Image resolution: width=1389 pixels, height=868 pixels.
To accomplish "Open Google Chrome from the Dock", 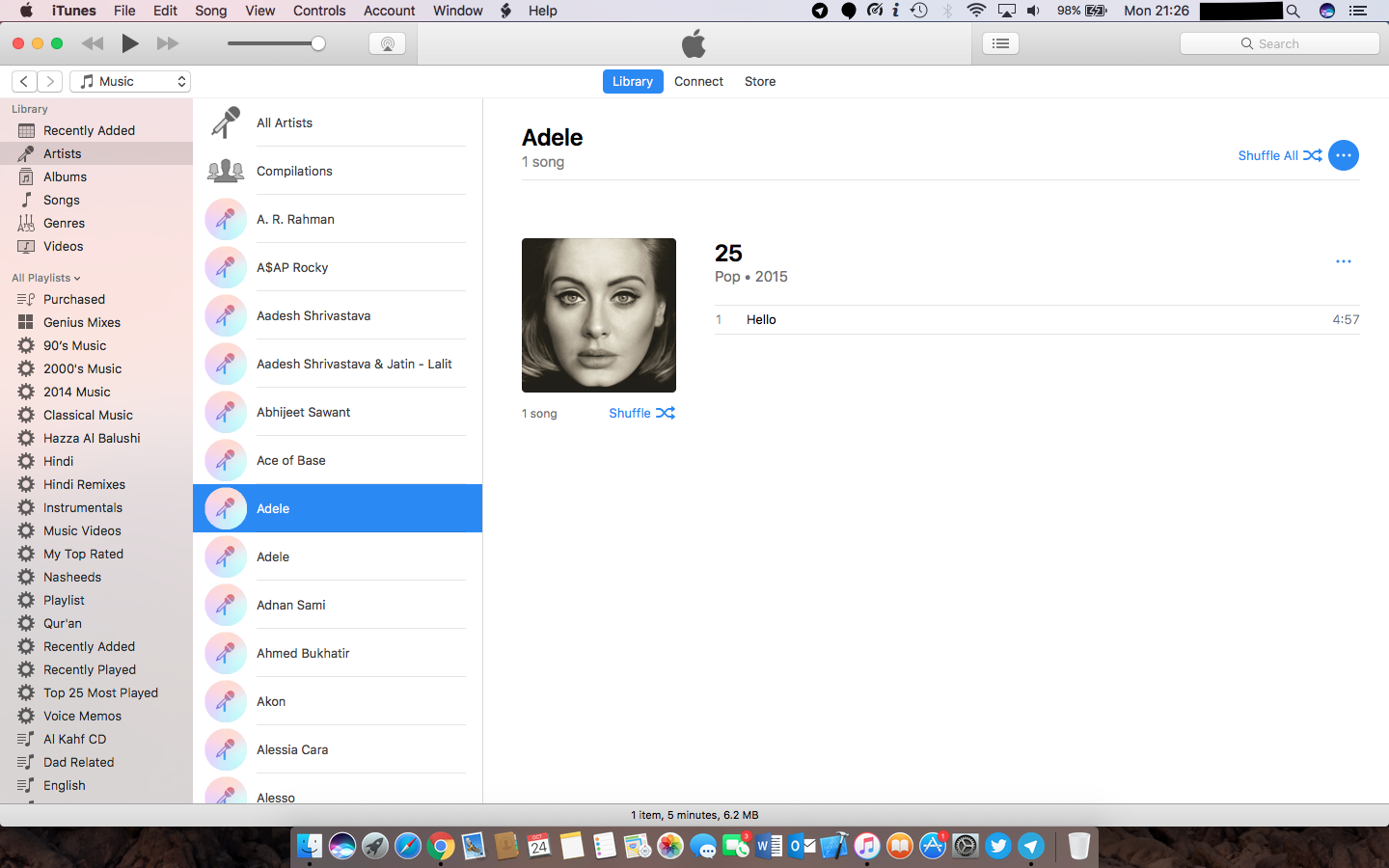I will tap(441, 846).
